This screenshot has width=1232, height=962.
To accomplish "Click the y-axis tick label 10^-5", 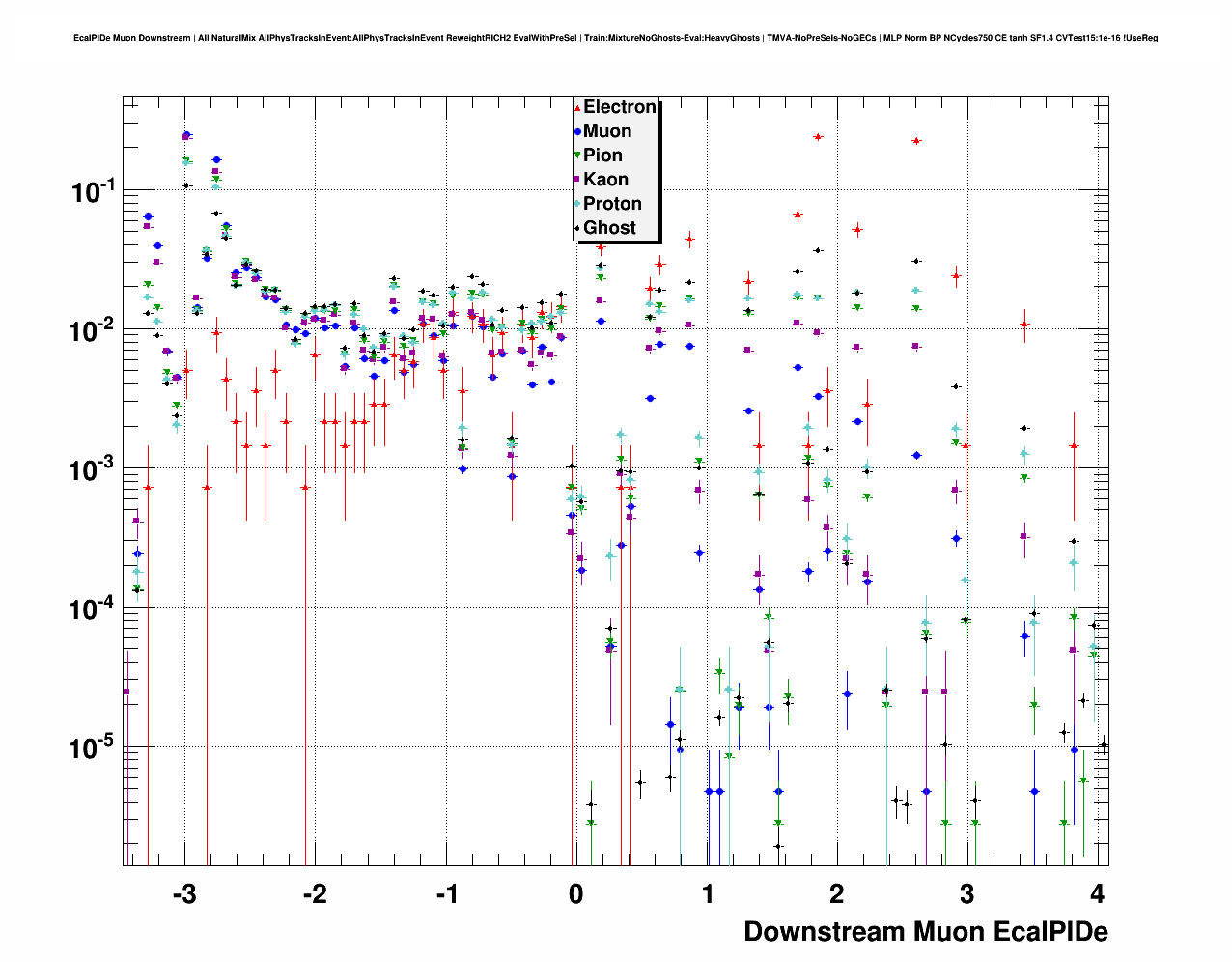I will (x=93, y=747).
